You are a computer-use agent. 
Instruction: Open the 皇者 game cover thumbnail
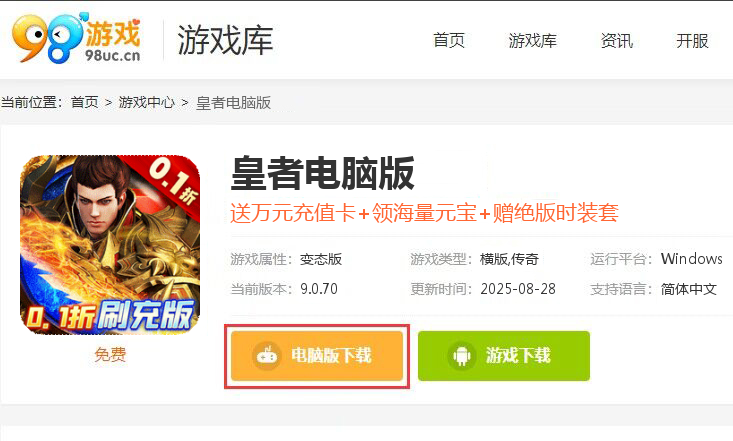pyautogui.click(x=110, y=245)
